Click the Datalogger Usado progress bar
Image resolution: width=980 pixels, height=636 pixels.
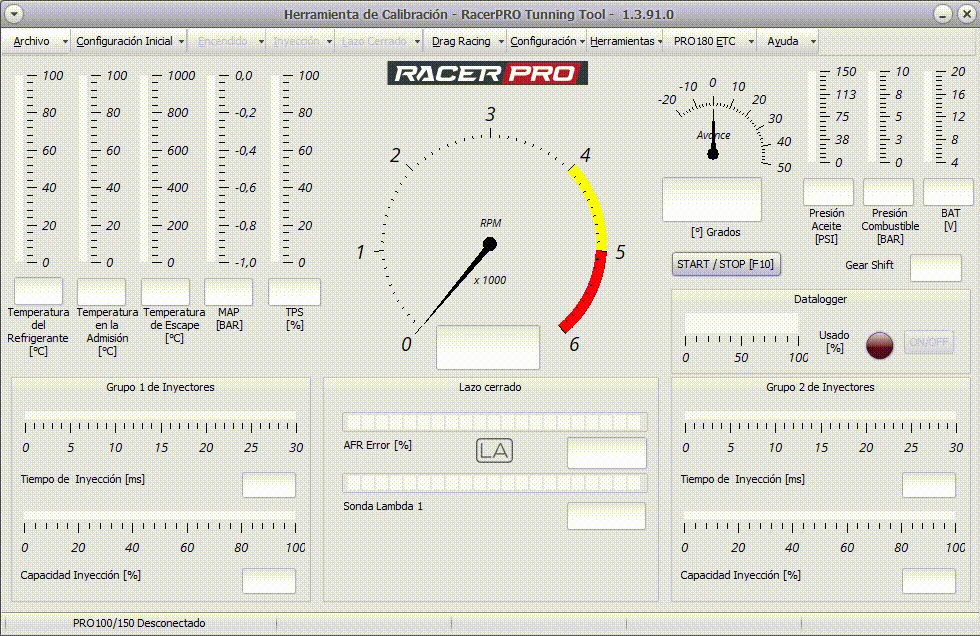[741, 324]
